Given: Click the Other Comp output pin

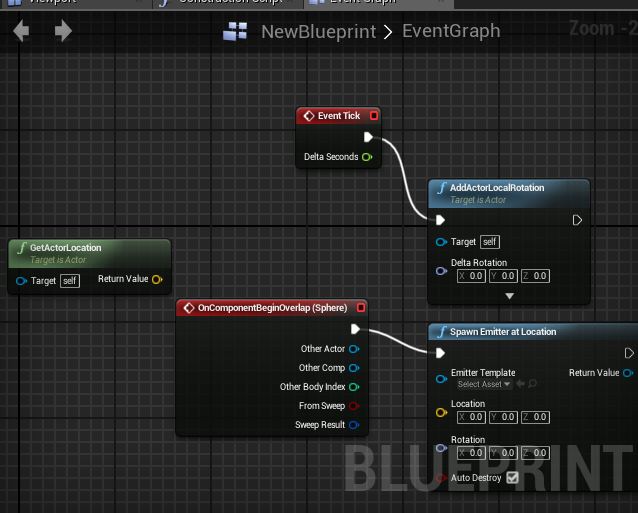Looking at the screenshot, I should click(354, 368).
